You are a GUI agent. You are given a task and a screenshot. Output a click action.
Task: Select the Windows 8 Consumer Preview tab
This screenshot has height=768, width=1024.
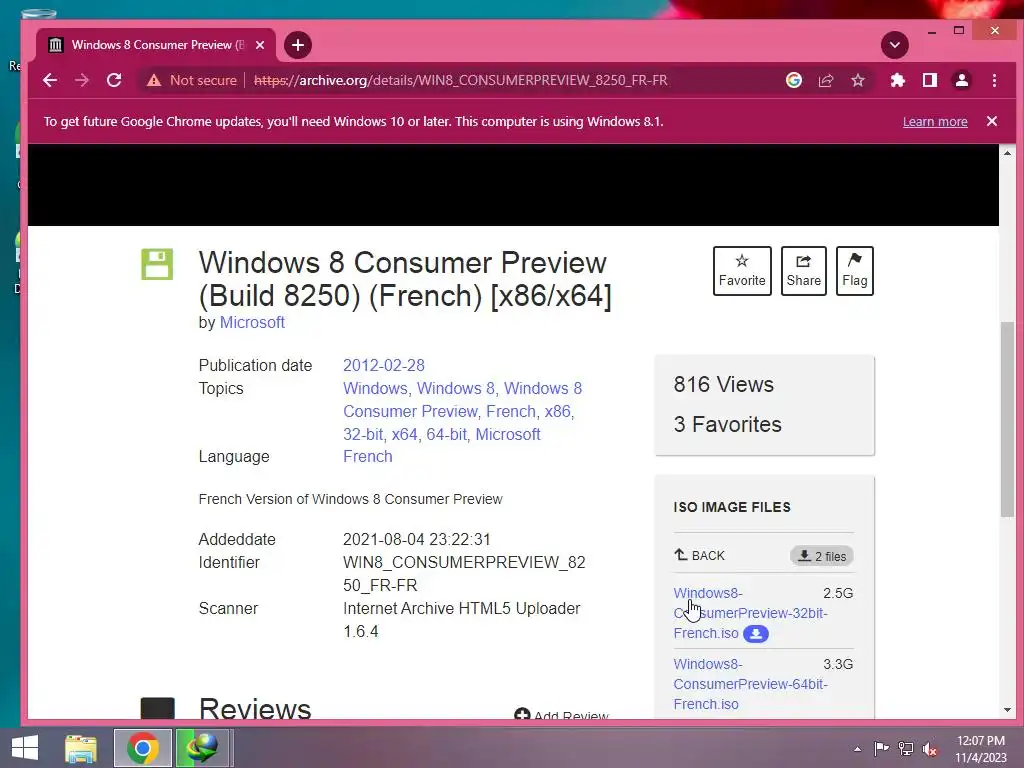click(156, 45)
